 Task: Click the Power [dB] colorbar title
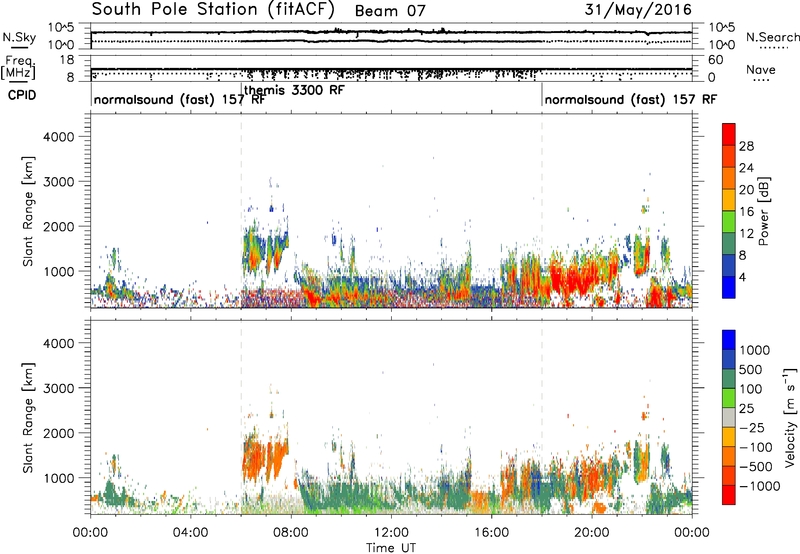click(x=763, y=211)
